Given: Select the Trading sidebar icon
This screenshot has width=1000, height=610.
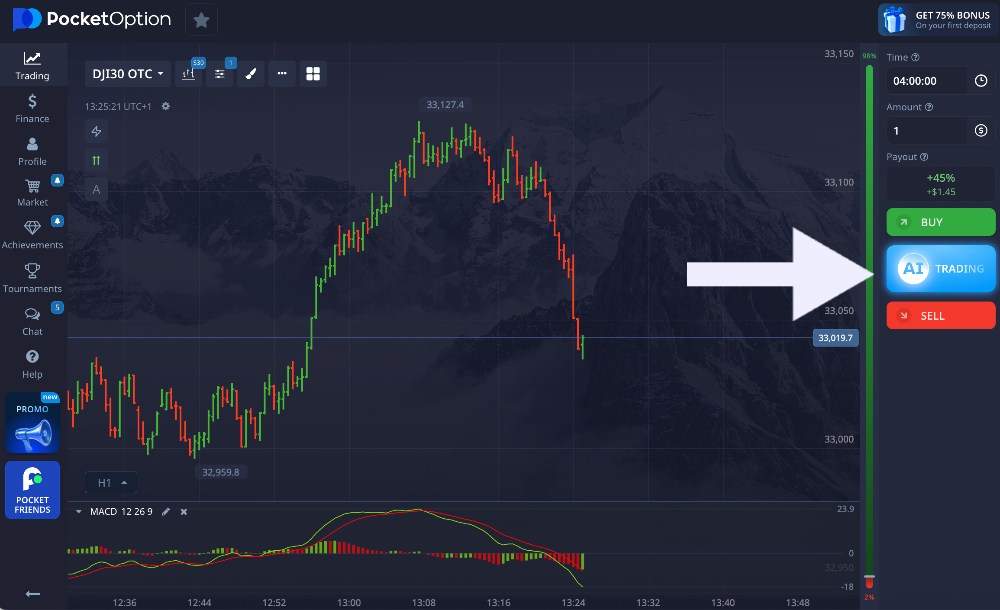Looking at the screenshot, I should point(32,65).
